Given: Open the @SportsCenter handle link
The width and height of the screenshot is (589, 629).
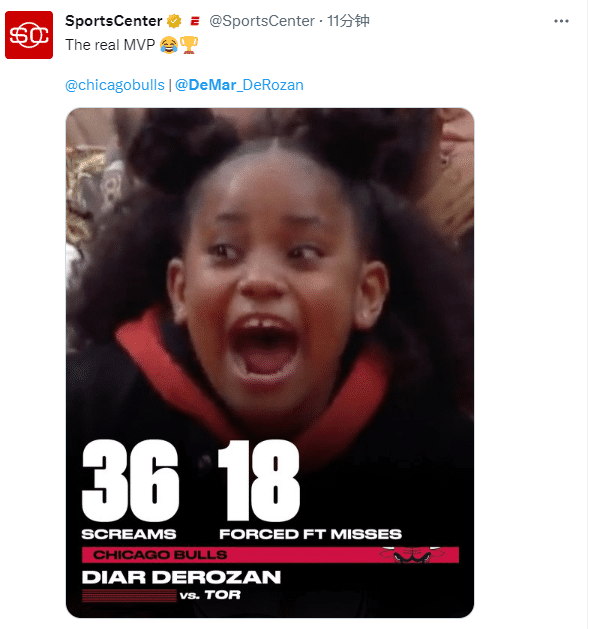Looking at the screenshot, I should point(262,21).
